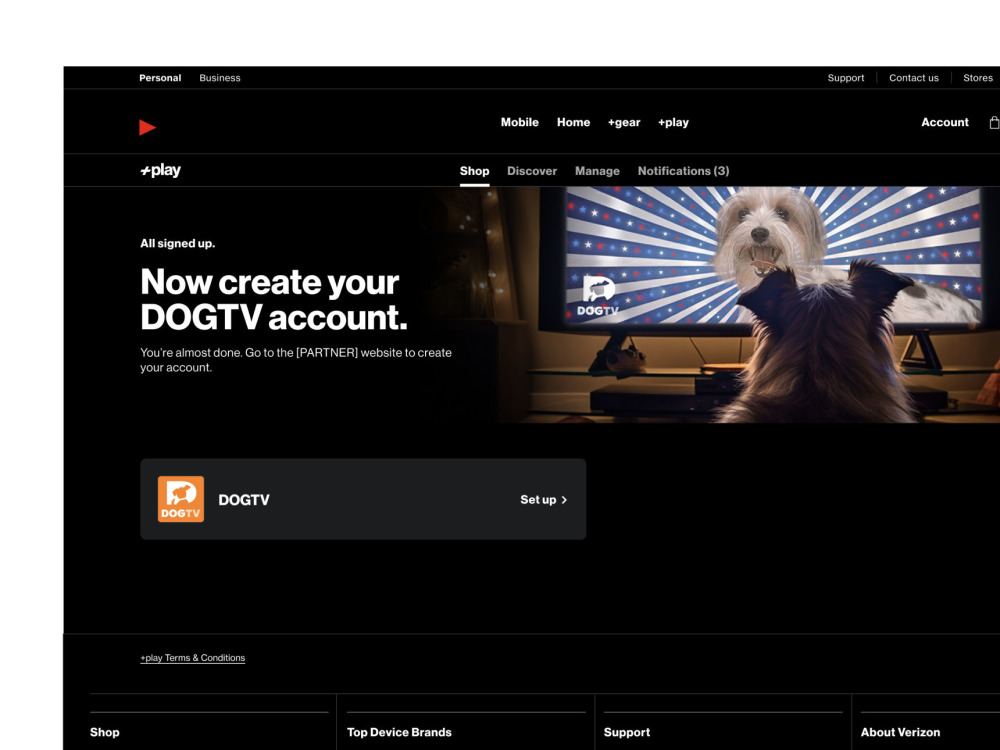Click the 'All signed up.' text

click(x=178, y=243)
